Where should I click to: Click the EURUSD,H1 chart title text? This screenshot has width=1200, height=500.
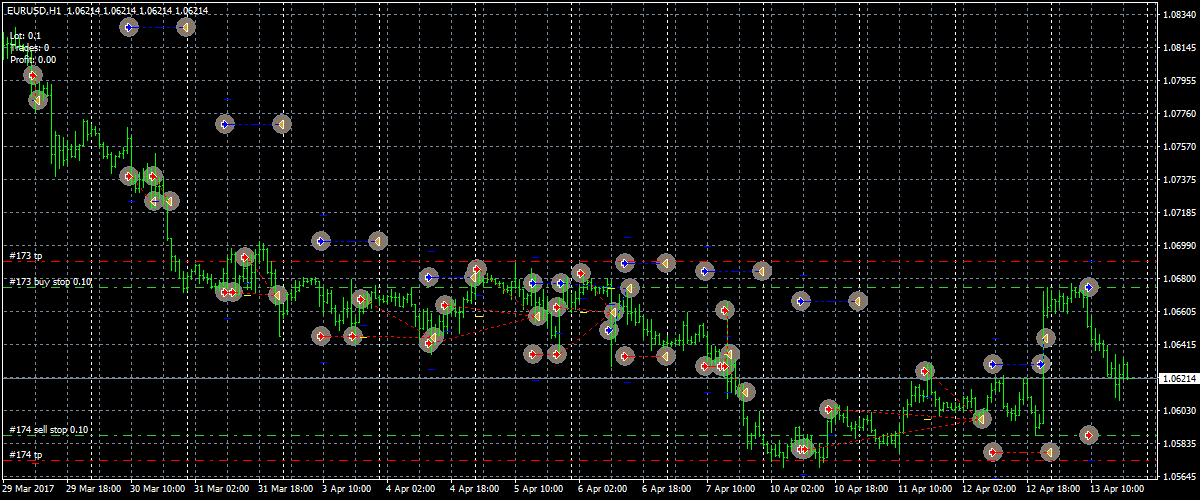pos(32,10)
